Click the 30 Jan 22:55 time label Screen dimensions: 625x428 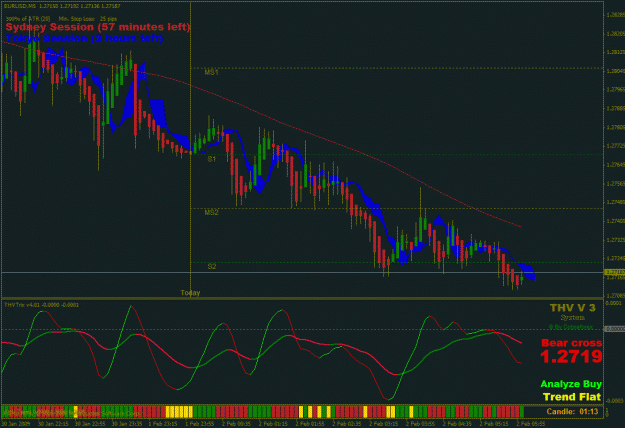[x=90, y=424]
